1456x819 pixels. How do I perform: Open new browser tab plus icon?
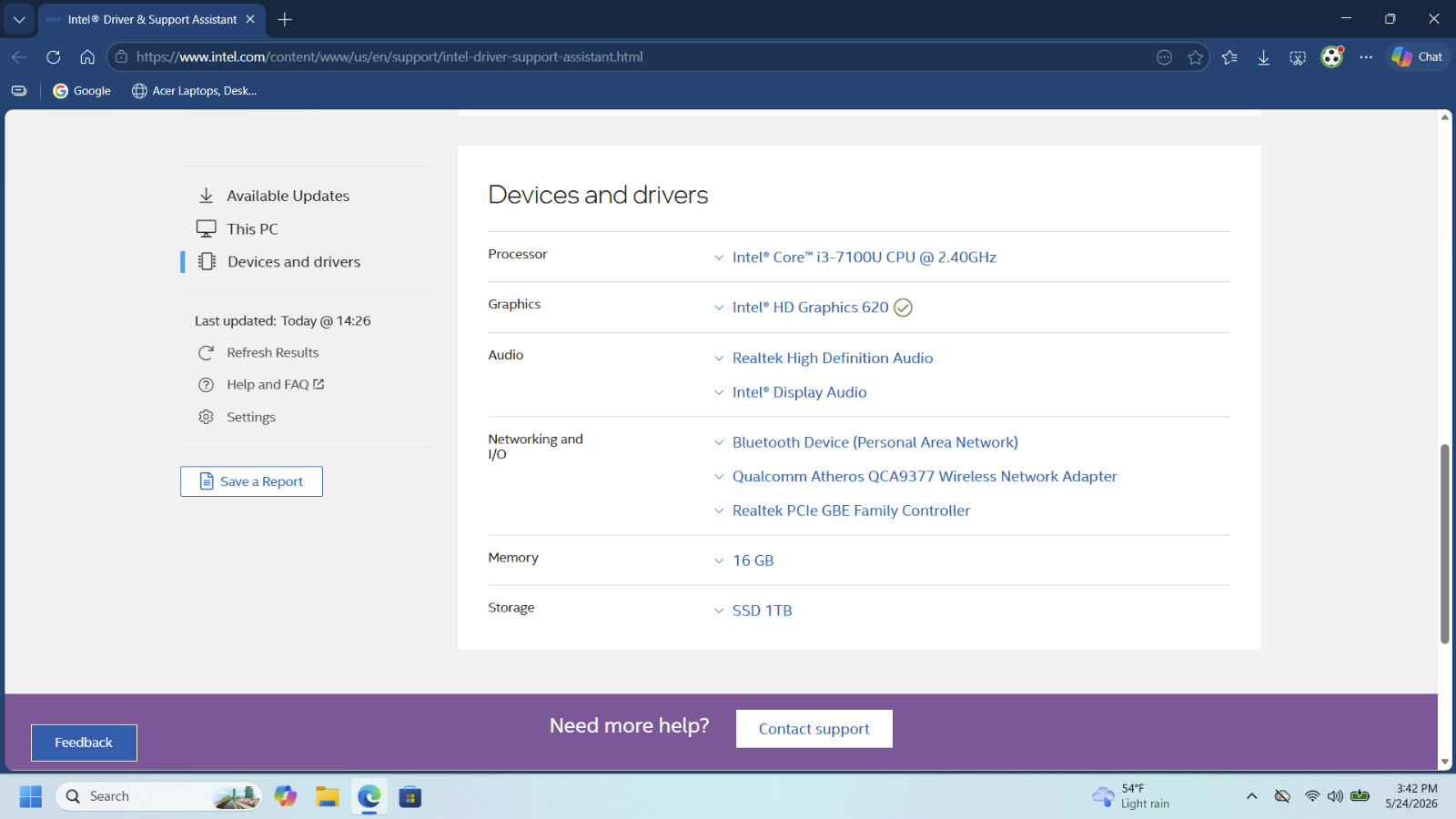click(285, 19)
